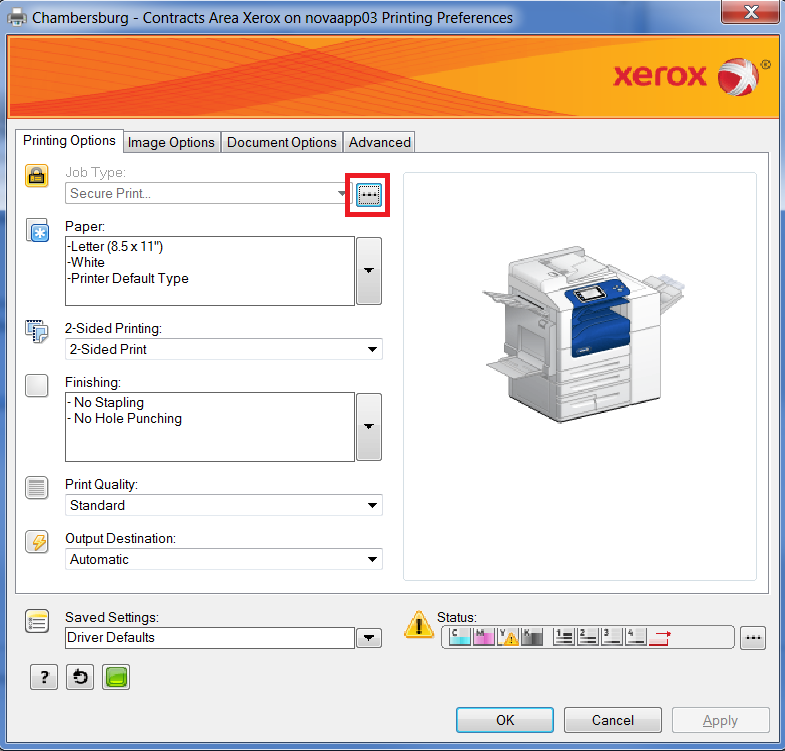The image size is (785, 751).
Task: Check the magenta toner level icon
Action: [x=484, y=637]
